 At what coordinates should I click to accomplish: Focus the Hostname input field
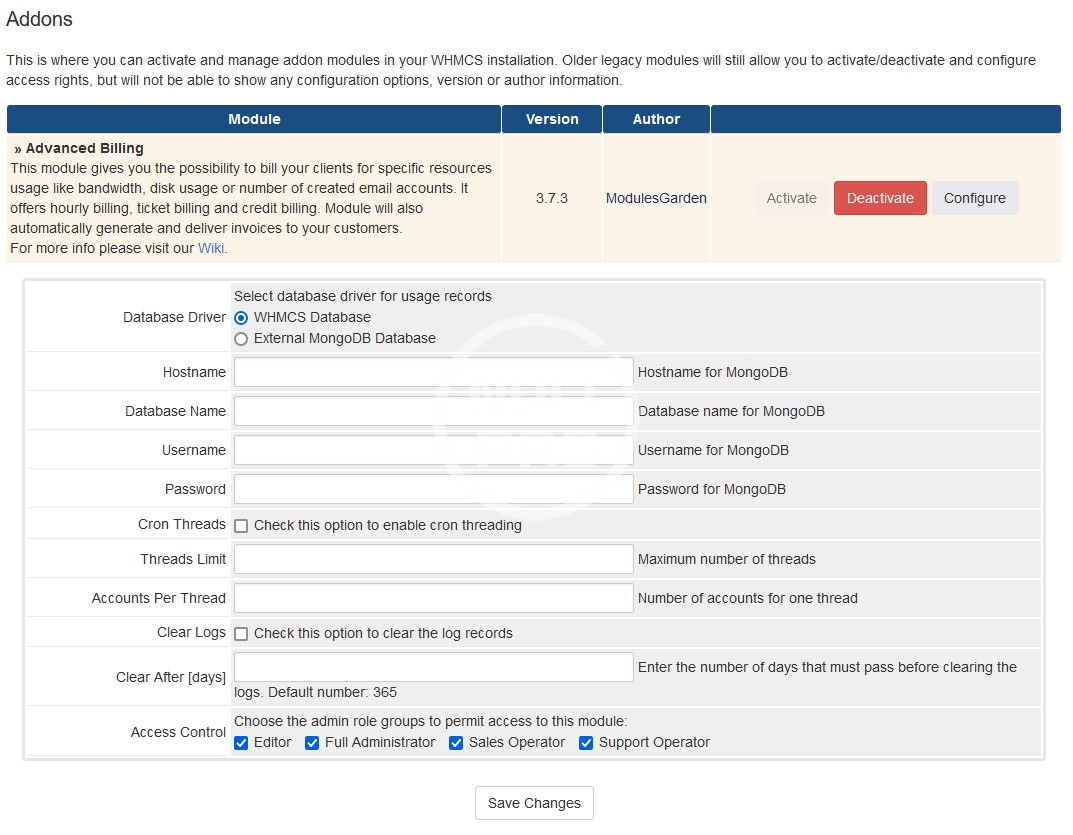point(433,373)
